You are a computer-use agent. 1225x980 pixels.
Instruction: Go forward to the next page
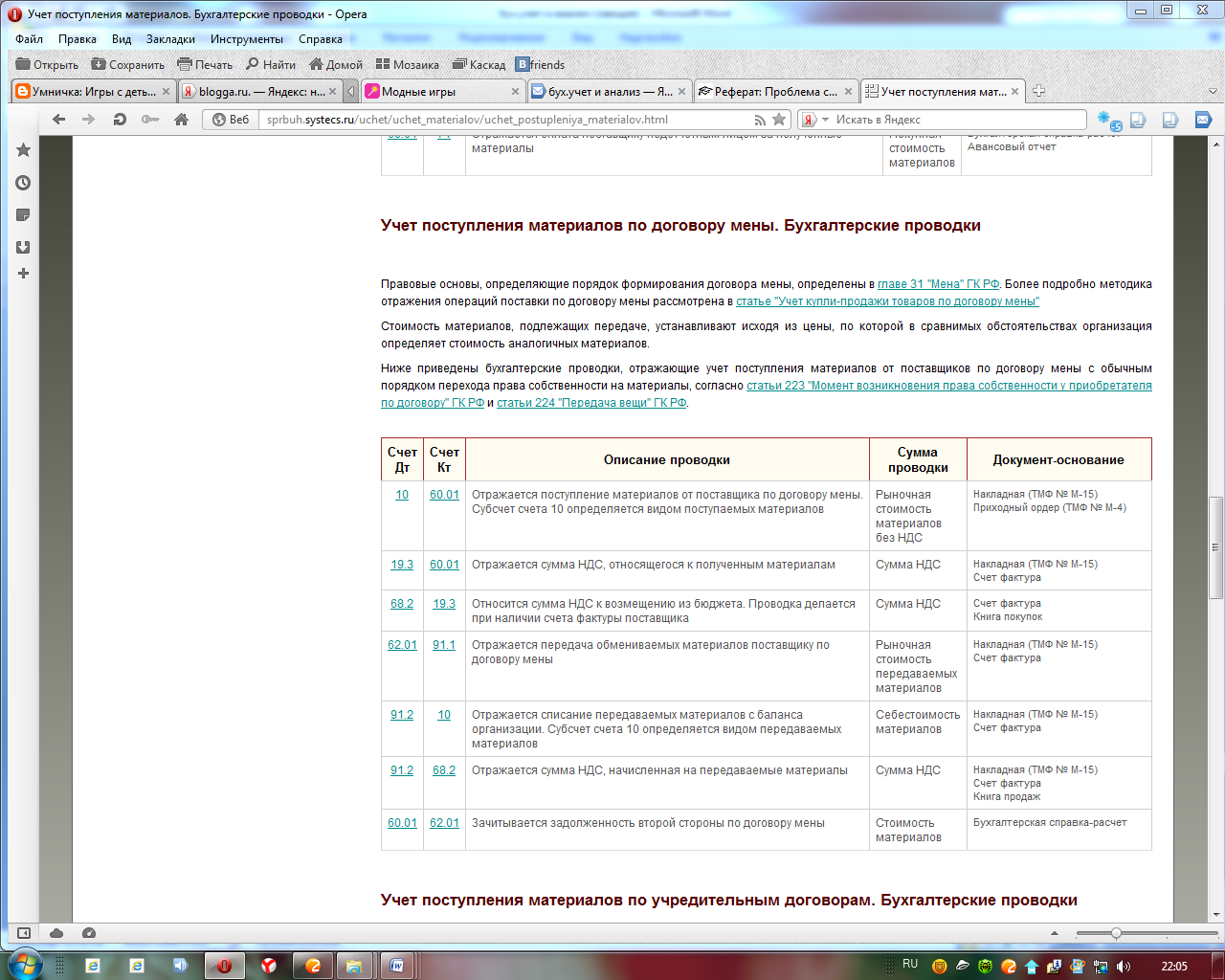[x=89, y=120]
